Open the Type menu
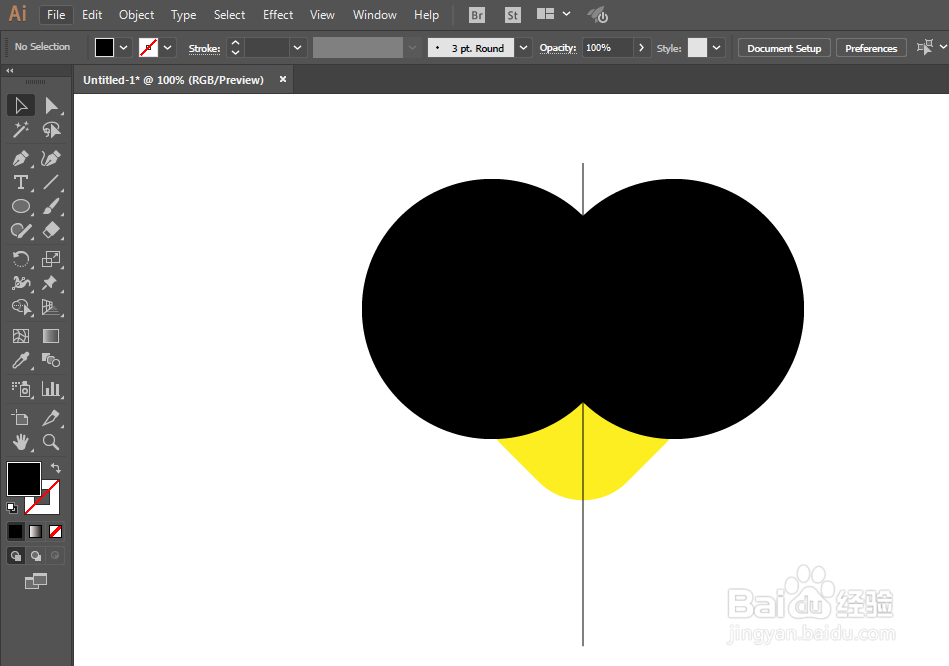Screen dimensions: 949x666 pos(183,15)
